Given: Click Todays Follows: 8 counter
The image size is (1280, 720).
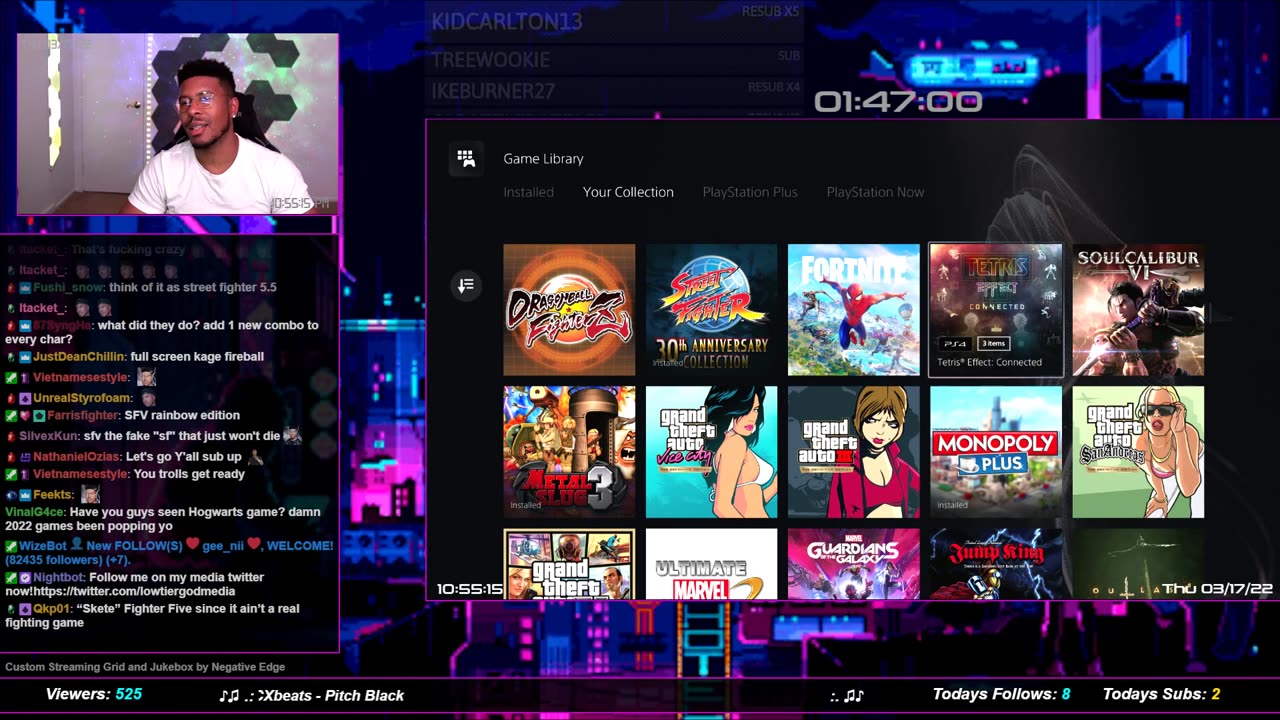Looking at the screenshot, I should [x=1001, y=694].
